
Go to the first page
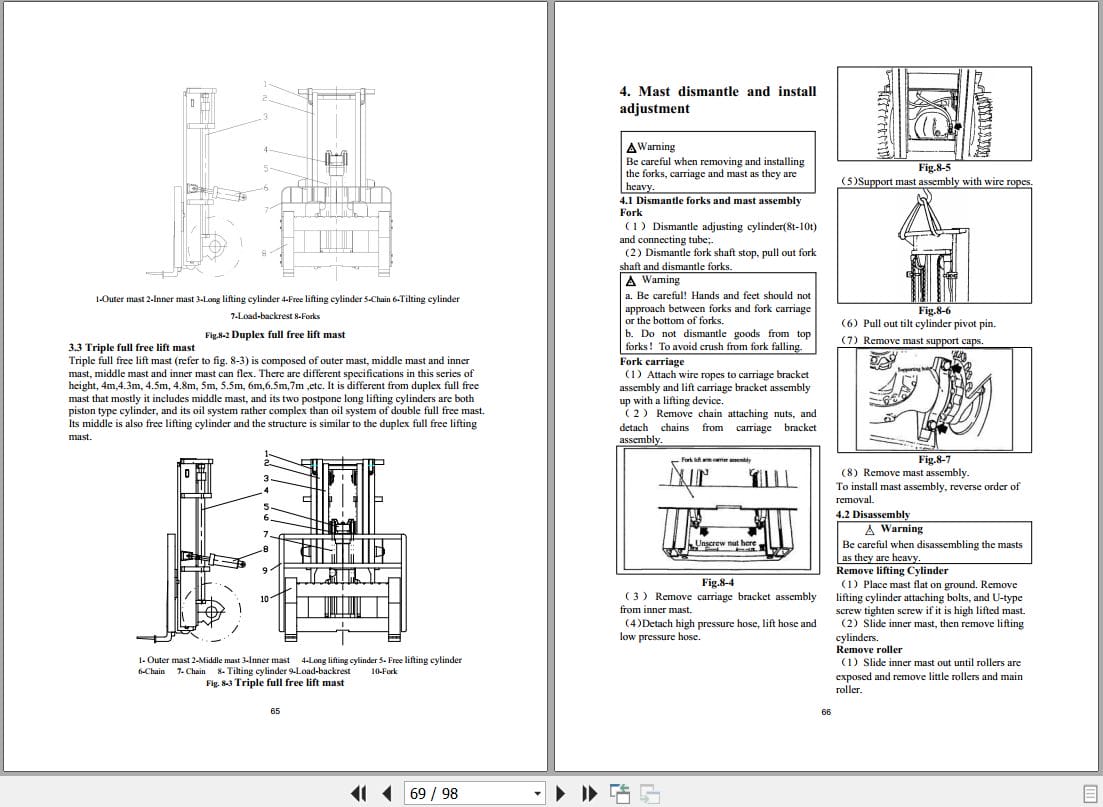point(358,794)
